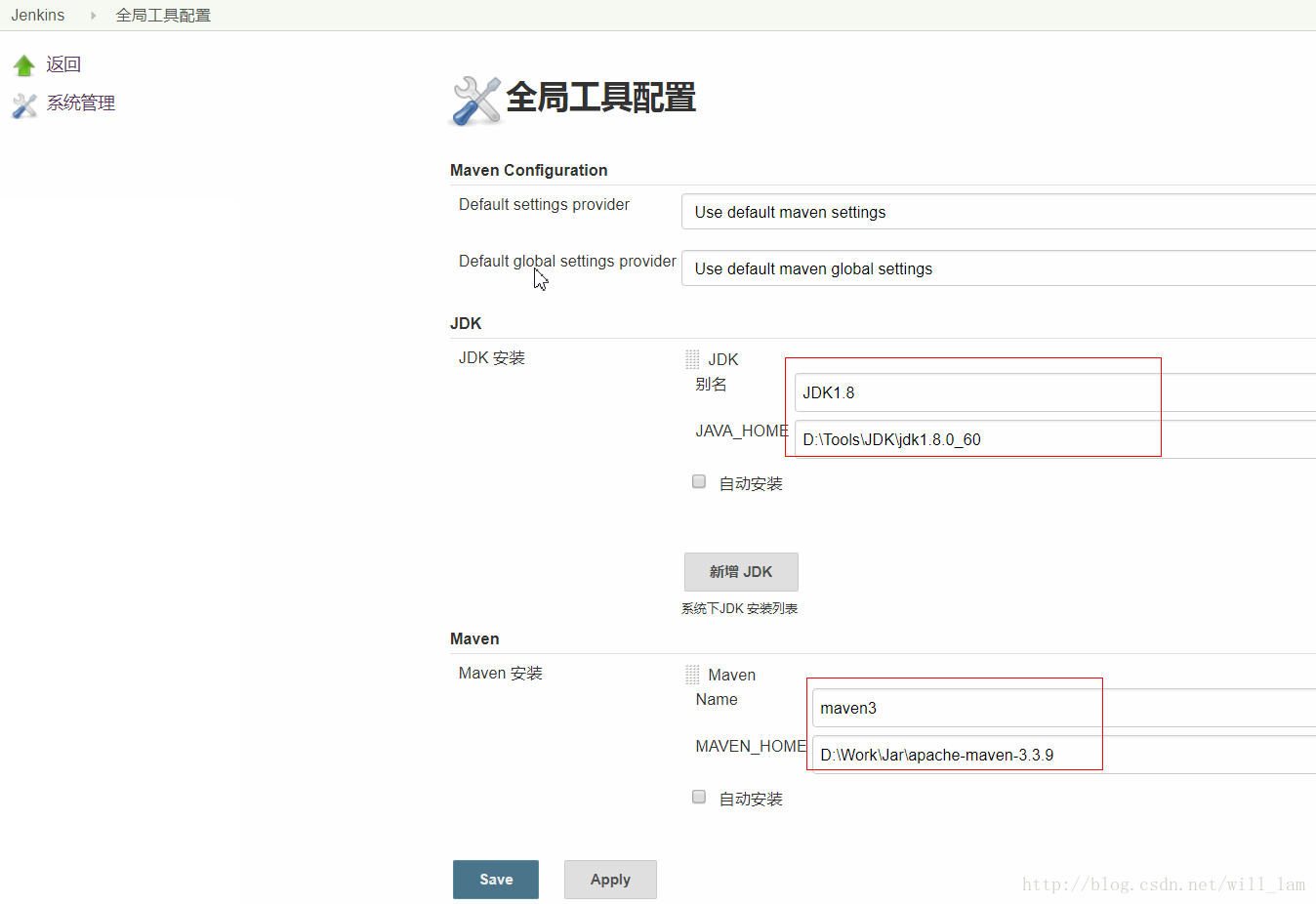1316x904 pixels.
Task: Click the 新增 JDK button
Action: click(x=741, y=572)
